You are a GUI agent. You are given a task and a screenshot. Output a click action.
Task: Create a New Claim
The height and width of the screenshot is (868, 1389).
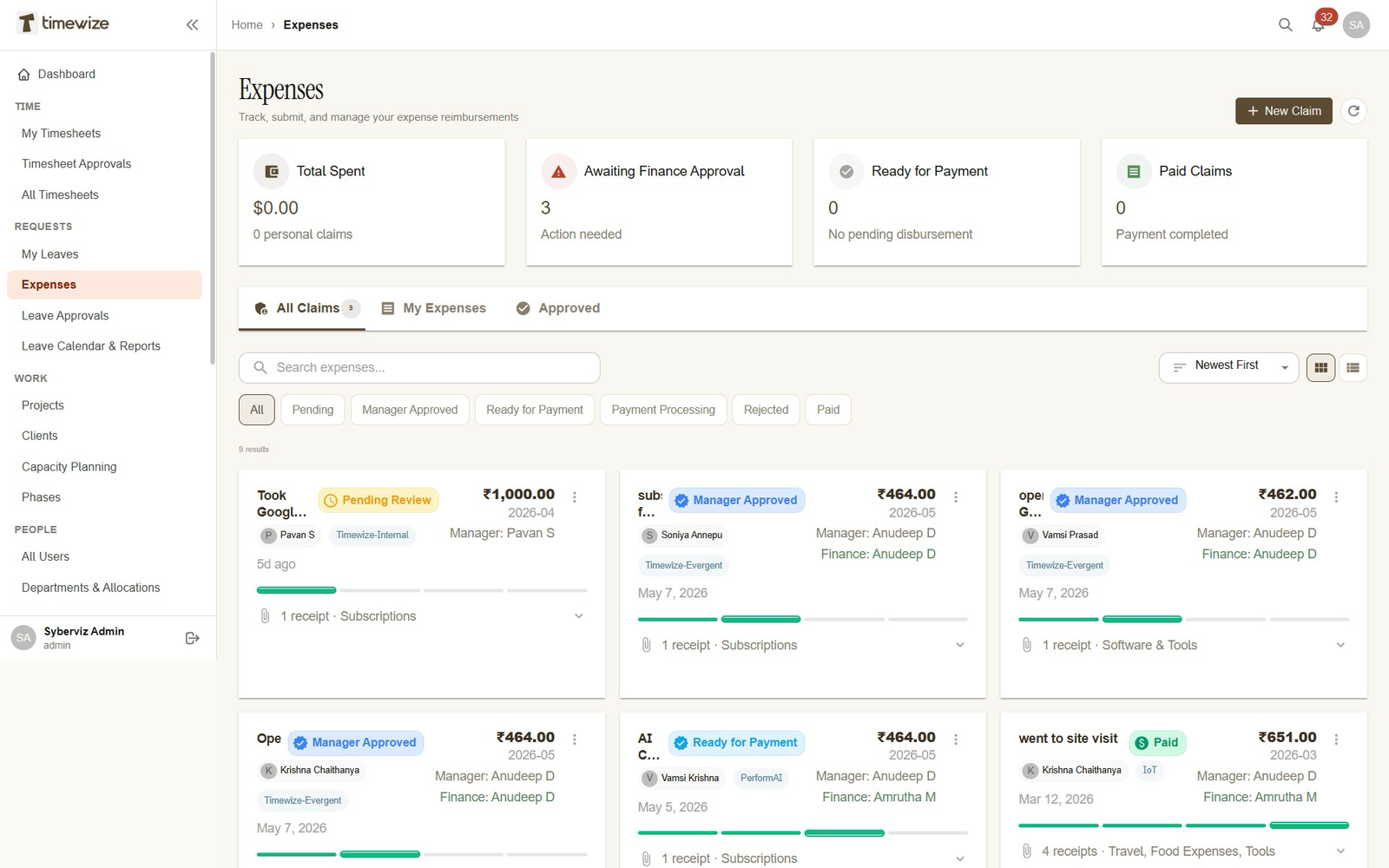(x=1283, y=111)
